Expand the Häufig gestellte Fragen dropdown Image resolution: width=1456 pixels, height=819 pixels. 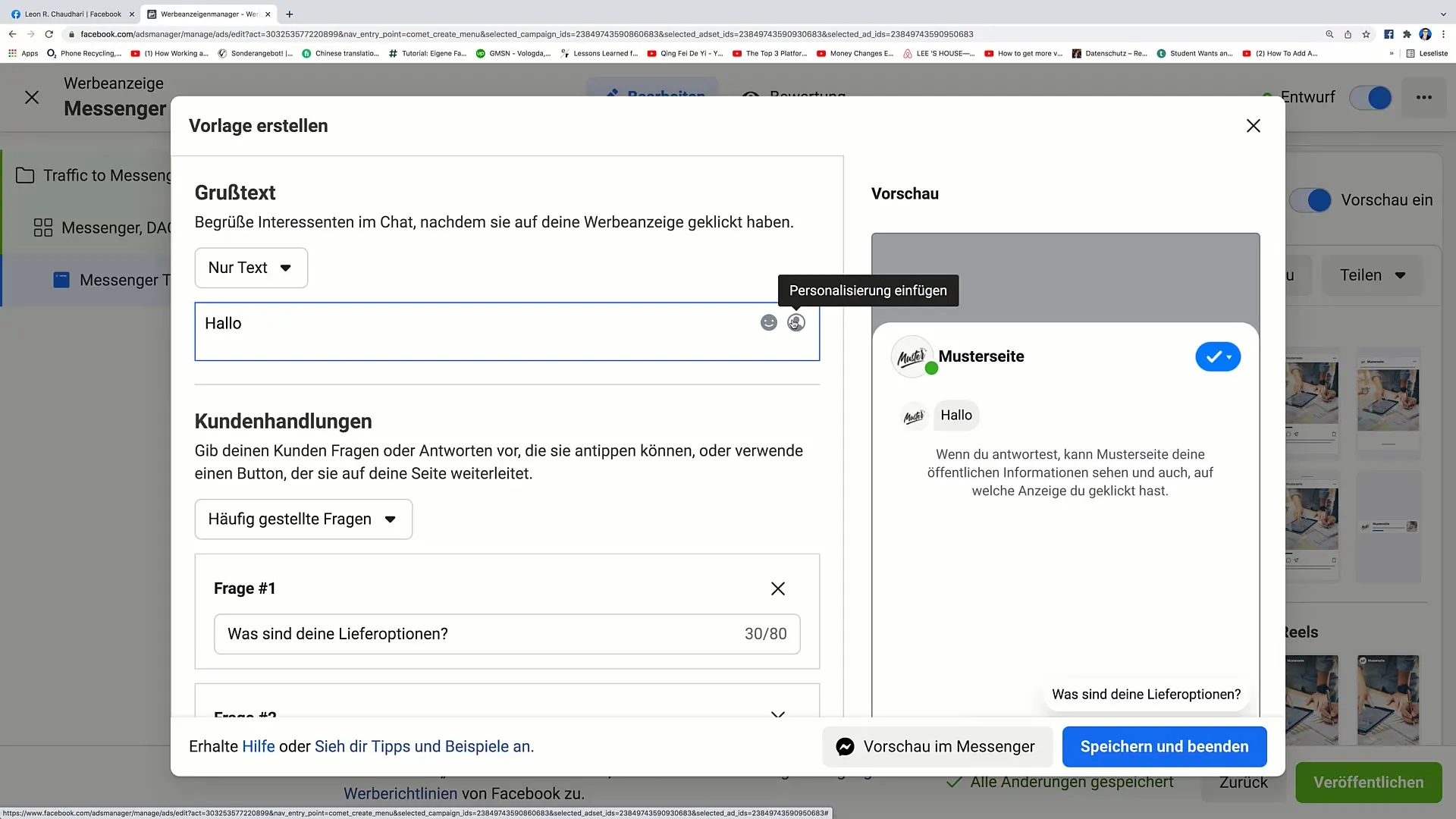click(303, 519)
